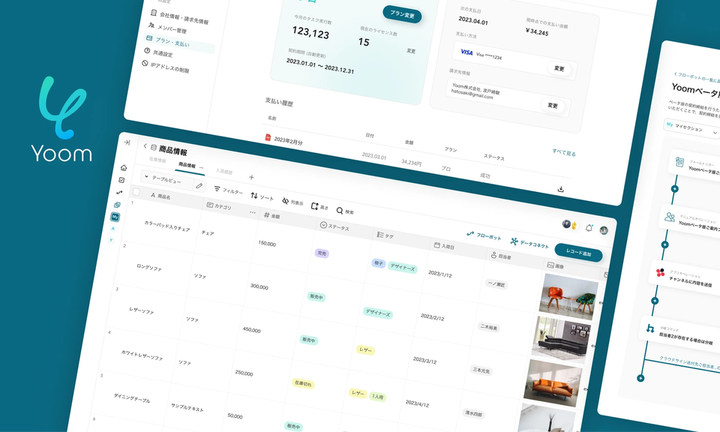Open the フローボット link above the table

[x=484, y=236]
